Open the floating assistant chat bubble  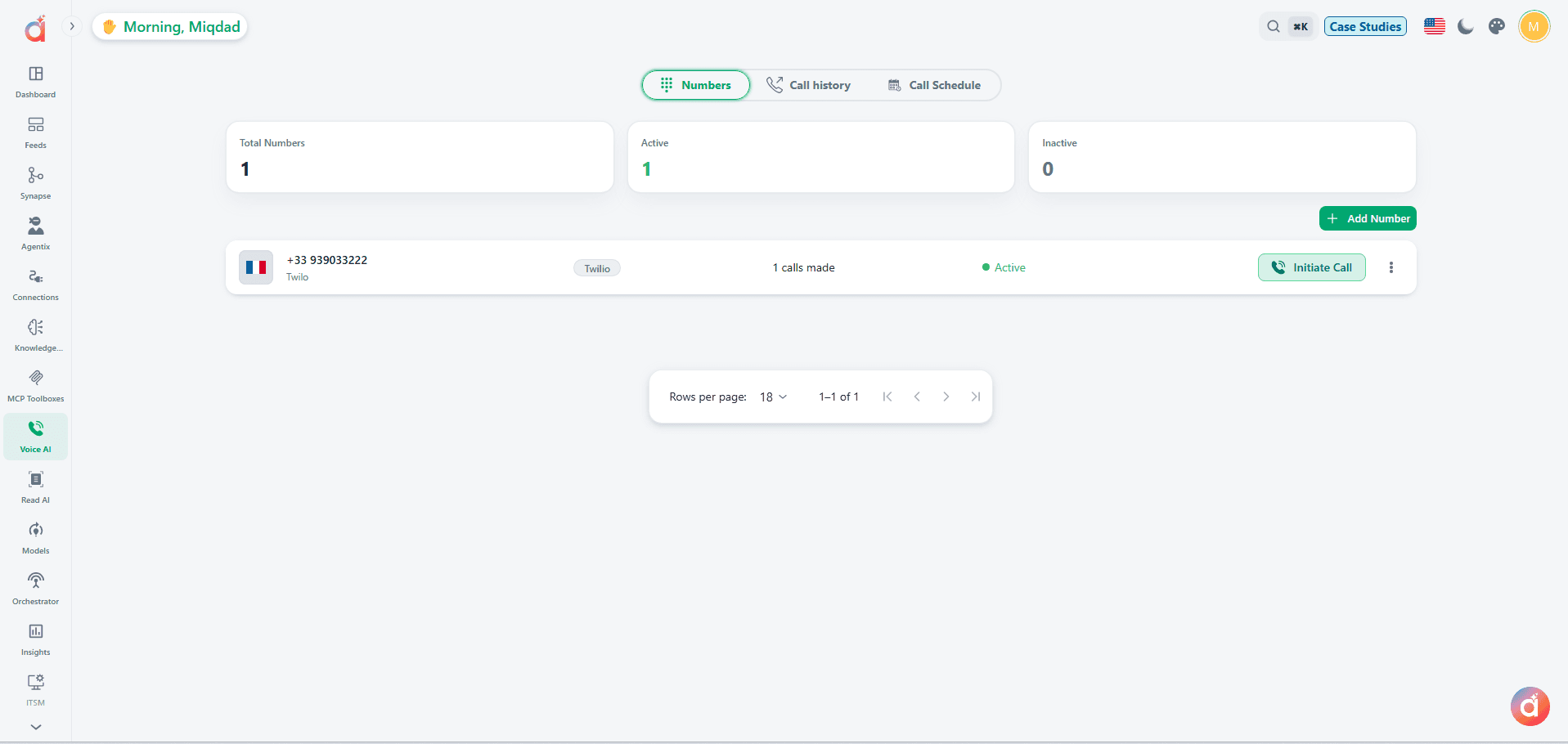tap(1530, 706)
